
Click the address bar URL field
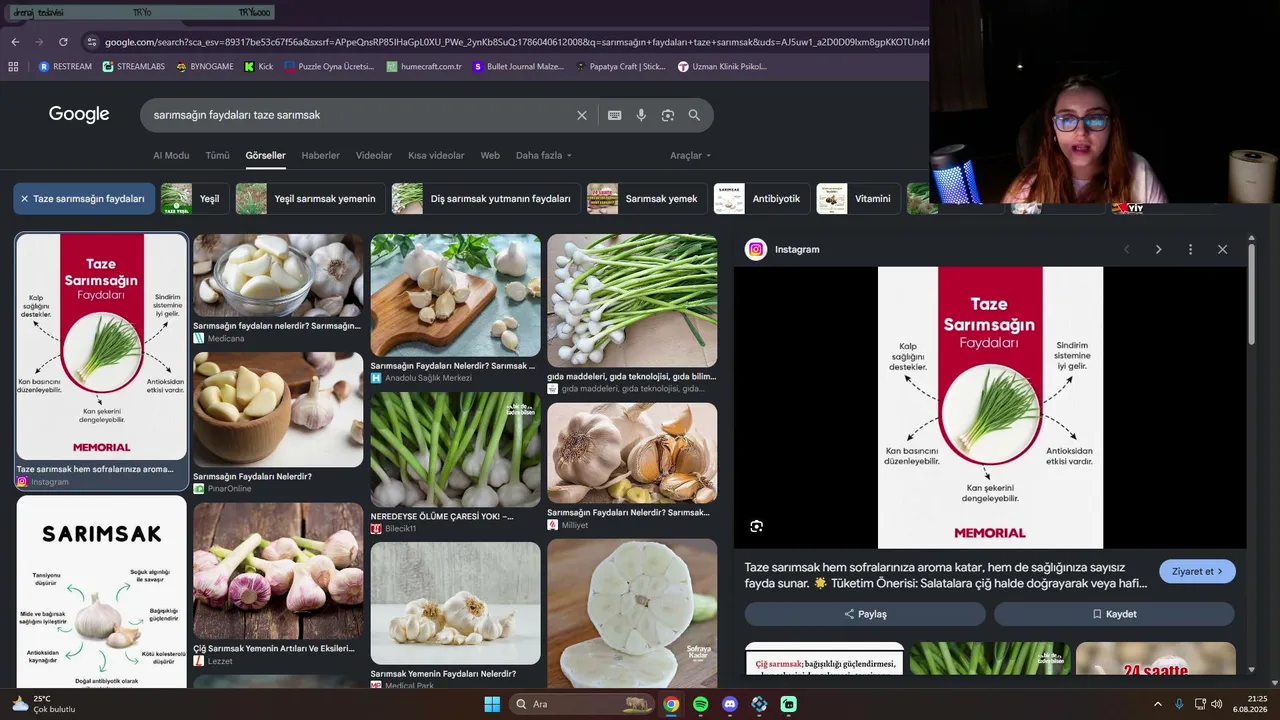tap(516, 42)
